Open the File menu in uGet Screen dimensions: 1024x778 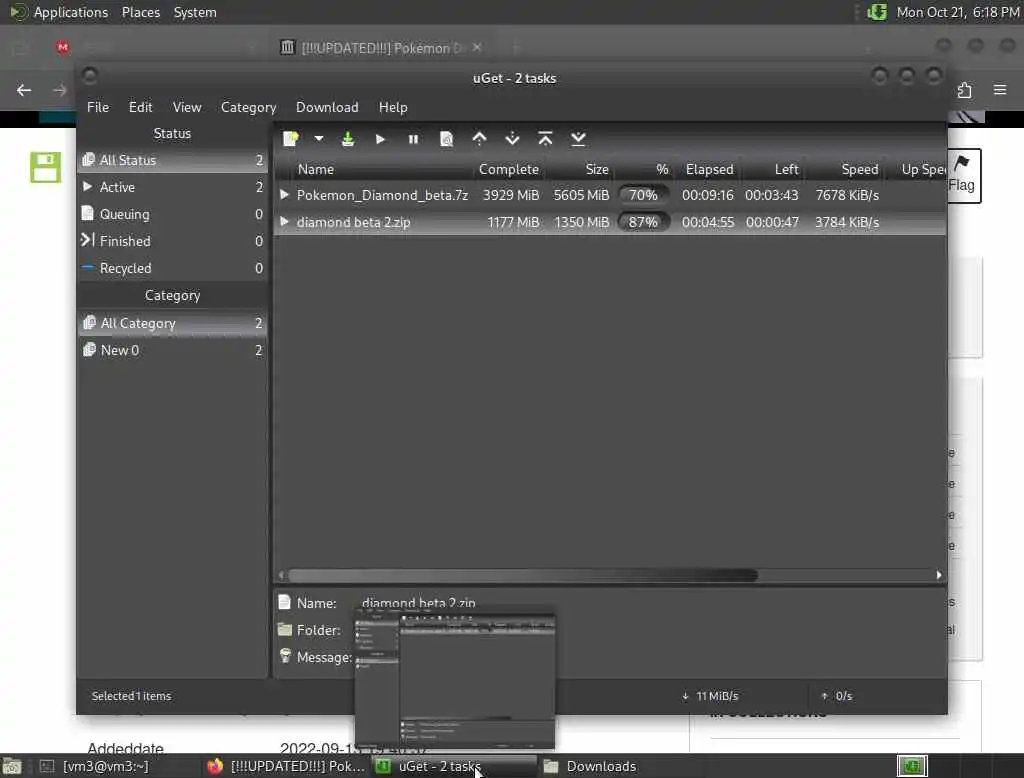(x=98, y=107)
